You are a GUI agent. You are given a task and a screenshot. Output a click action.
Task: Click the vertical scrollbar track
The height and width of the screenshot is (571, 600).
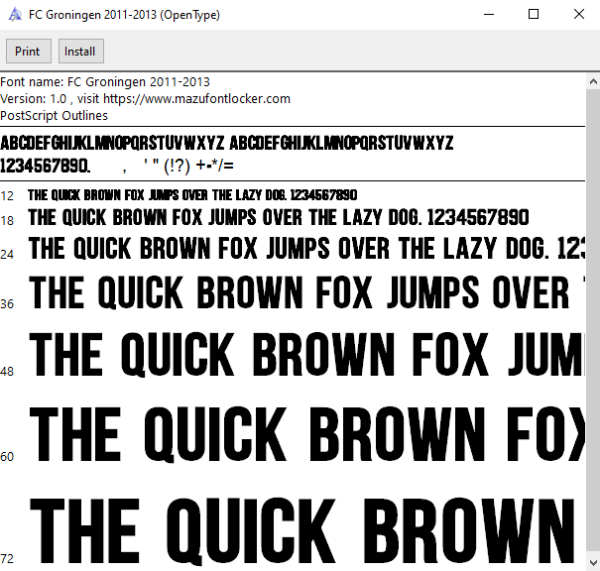[593, 322]
